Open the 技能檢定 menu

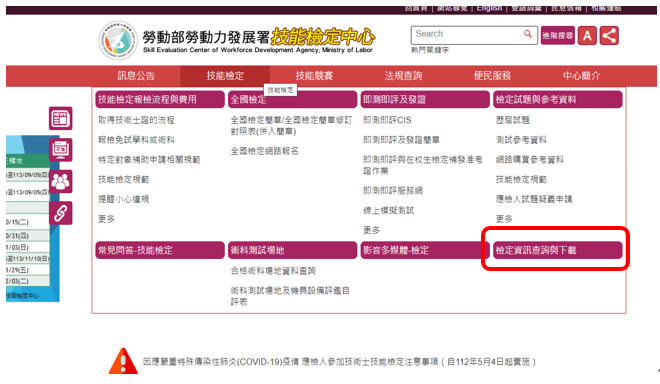[225, 76]
